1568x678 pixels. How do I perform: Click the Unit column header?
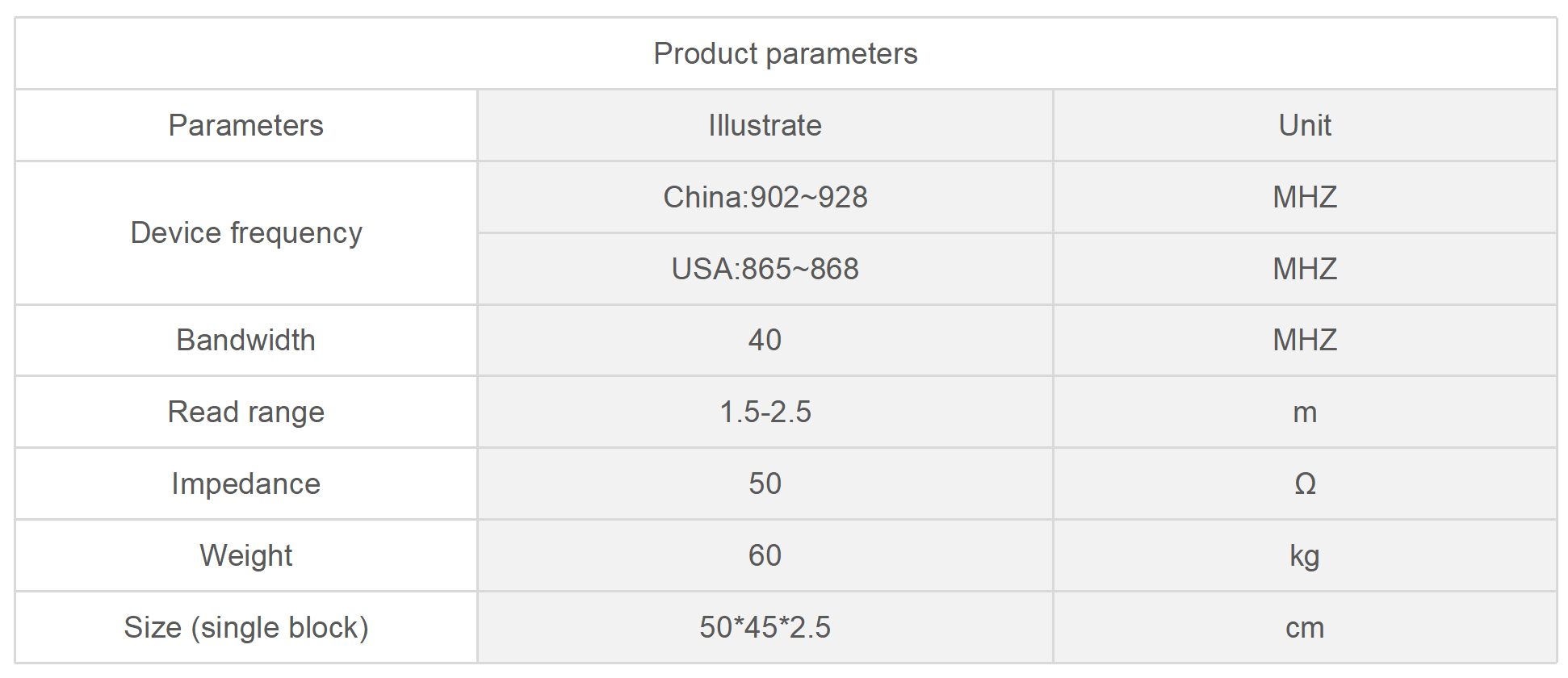1305,125
